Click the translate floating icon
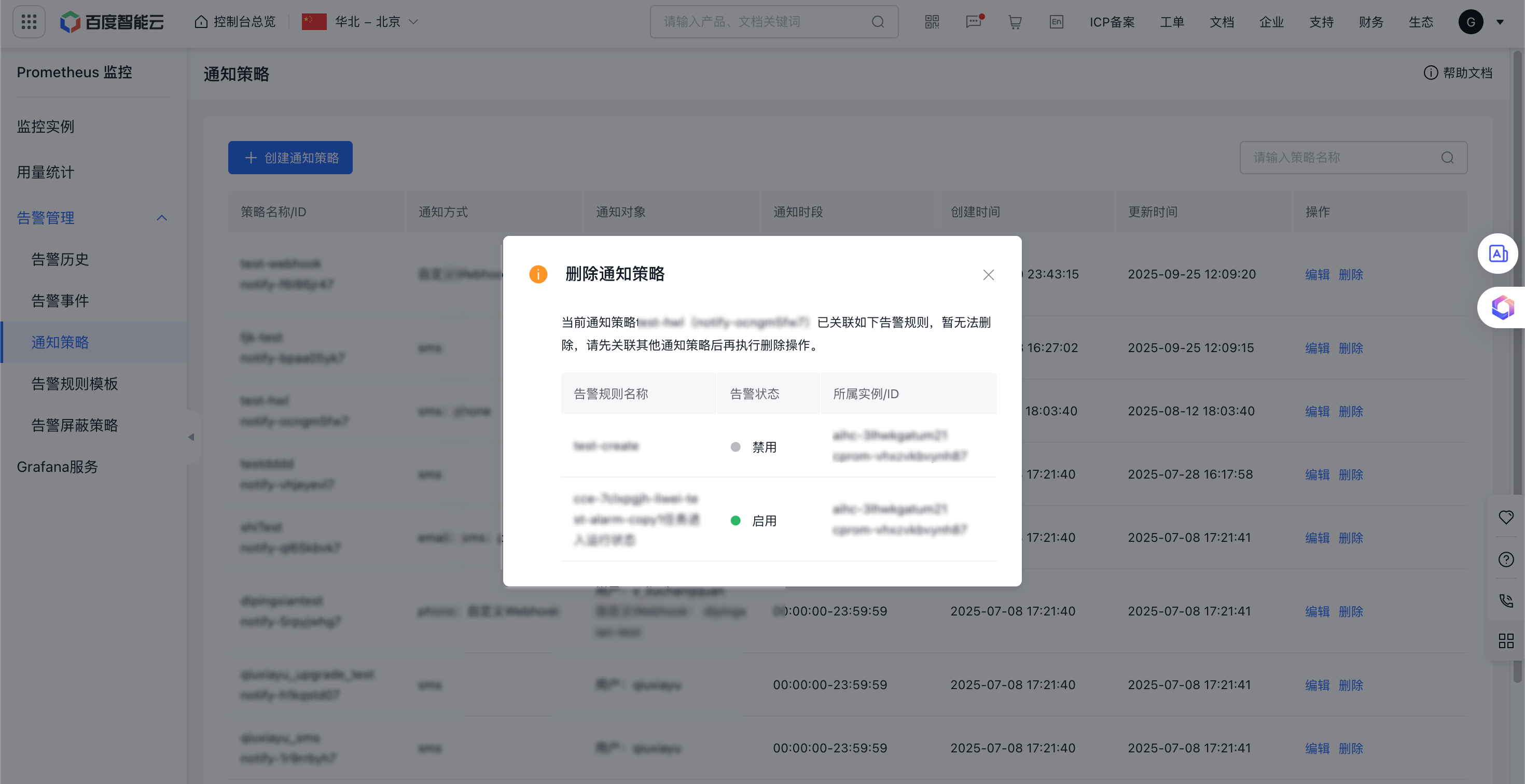Viewport: 1525px width, 784px height. tap(1498, 254)
